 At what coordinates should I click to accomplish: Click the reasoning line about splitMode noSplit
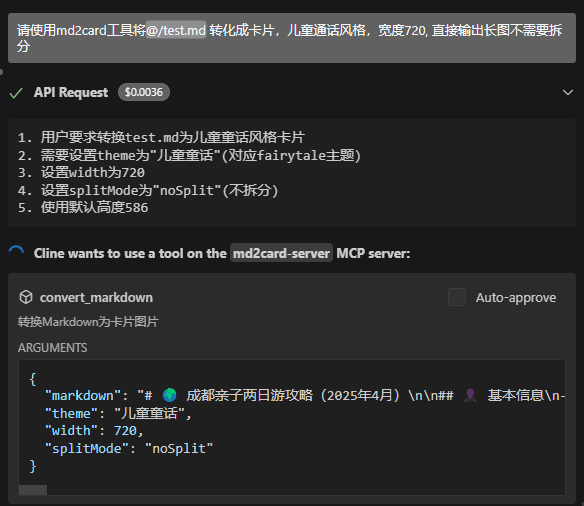[x=148, y=190]
